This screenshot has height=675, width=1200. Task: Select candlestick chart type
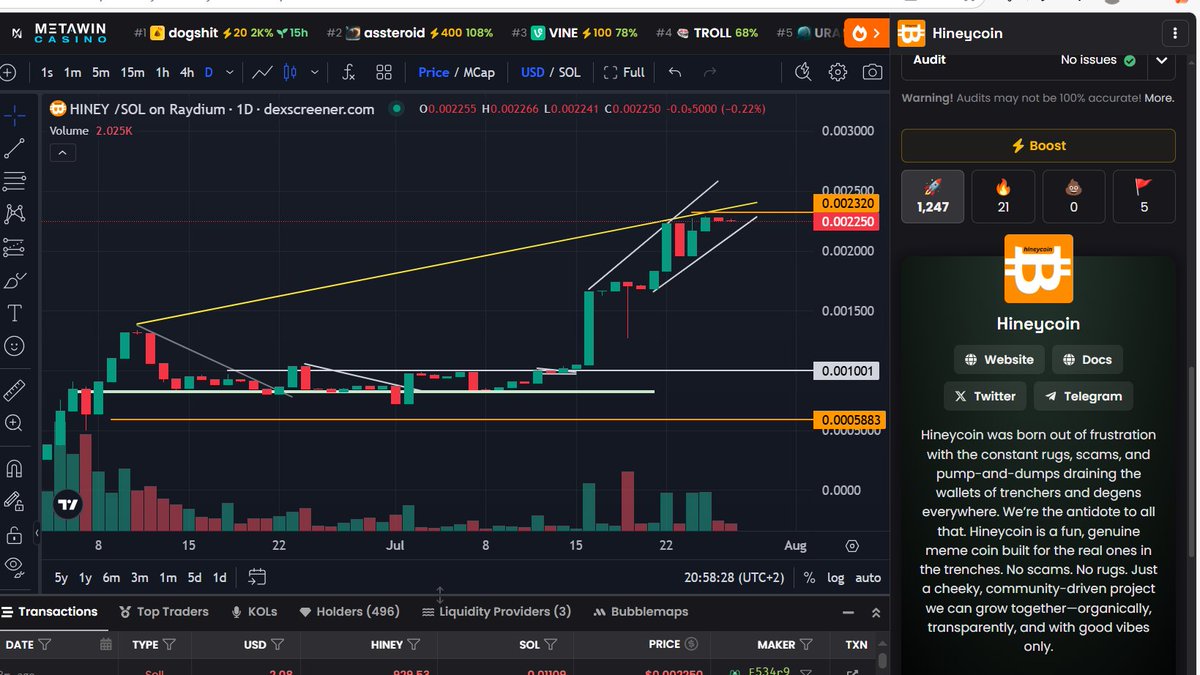point(291,72)
